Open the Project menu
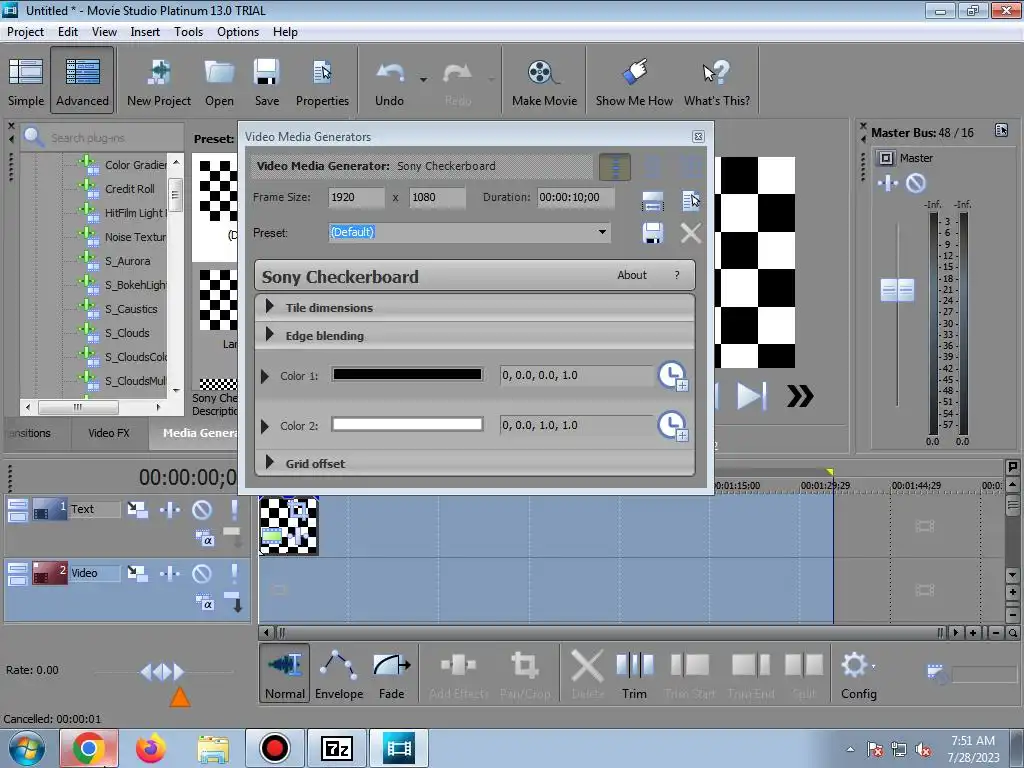Image resolution: width=1024 pixels, height=768 pixels. pos(25,32)
